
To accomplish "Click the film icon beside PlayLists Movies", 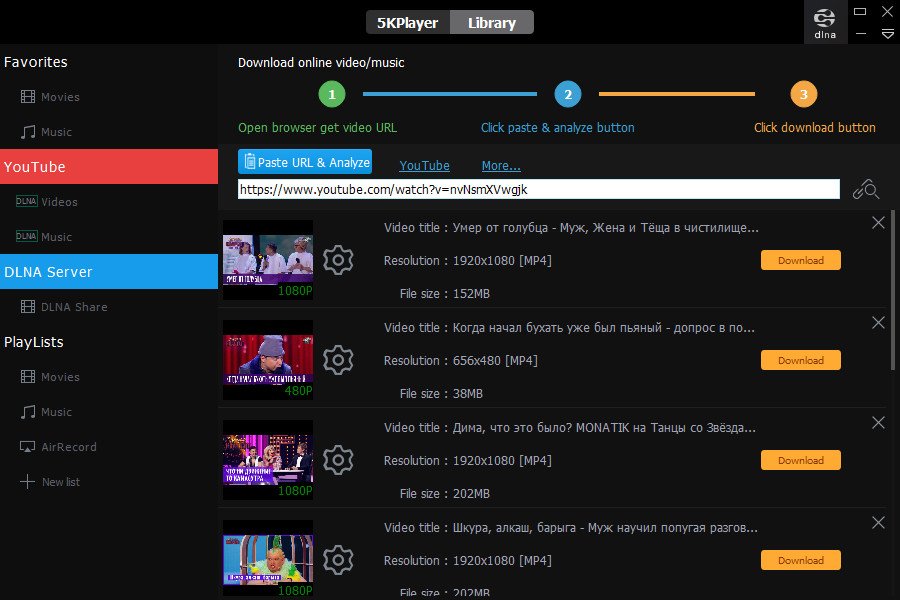I will pos(28,377).
